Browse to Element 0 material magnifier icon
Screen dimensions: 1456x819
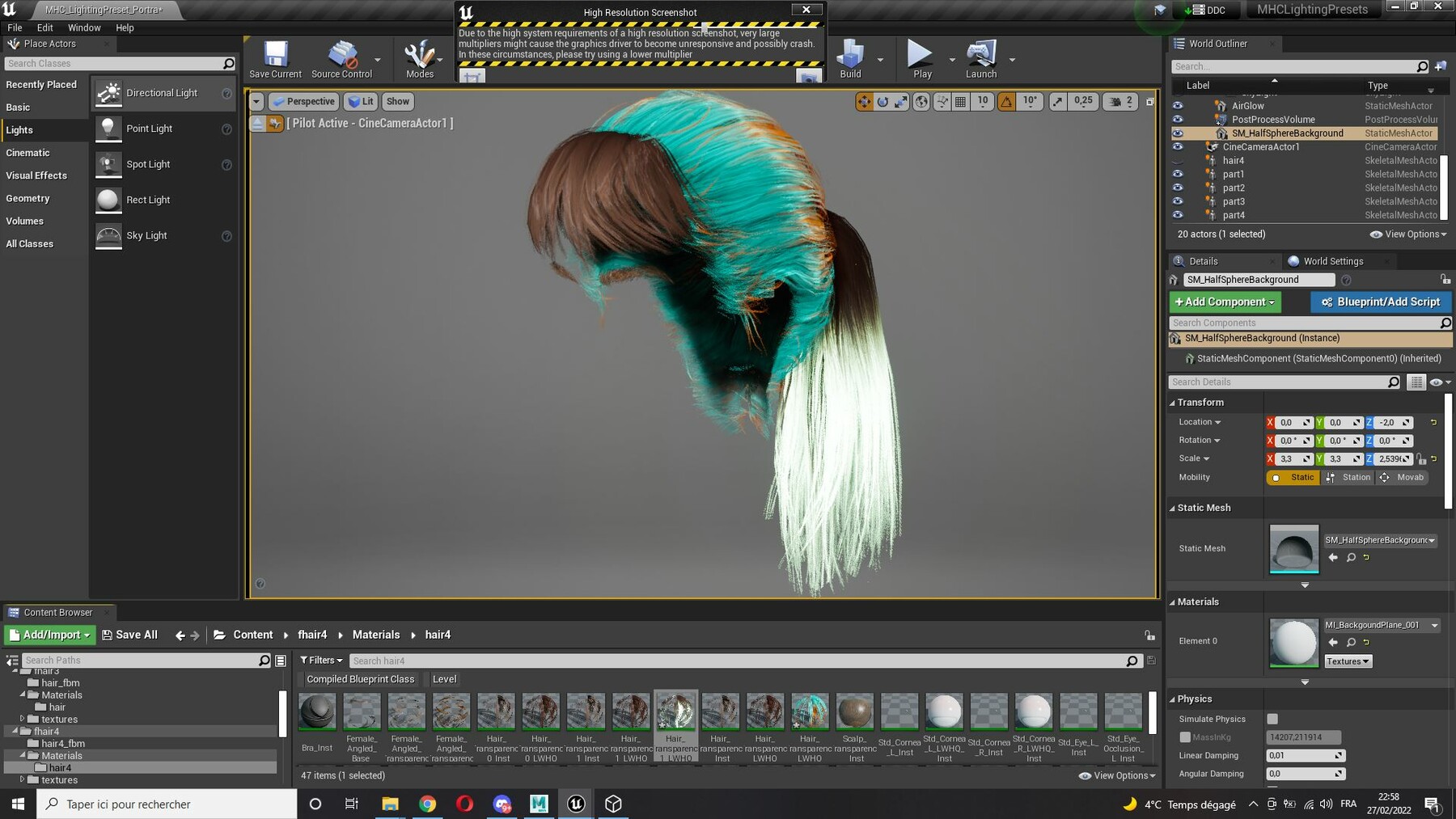tap(1351, 642)
